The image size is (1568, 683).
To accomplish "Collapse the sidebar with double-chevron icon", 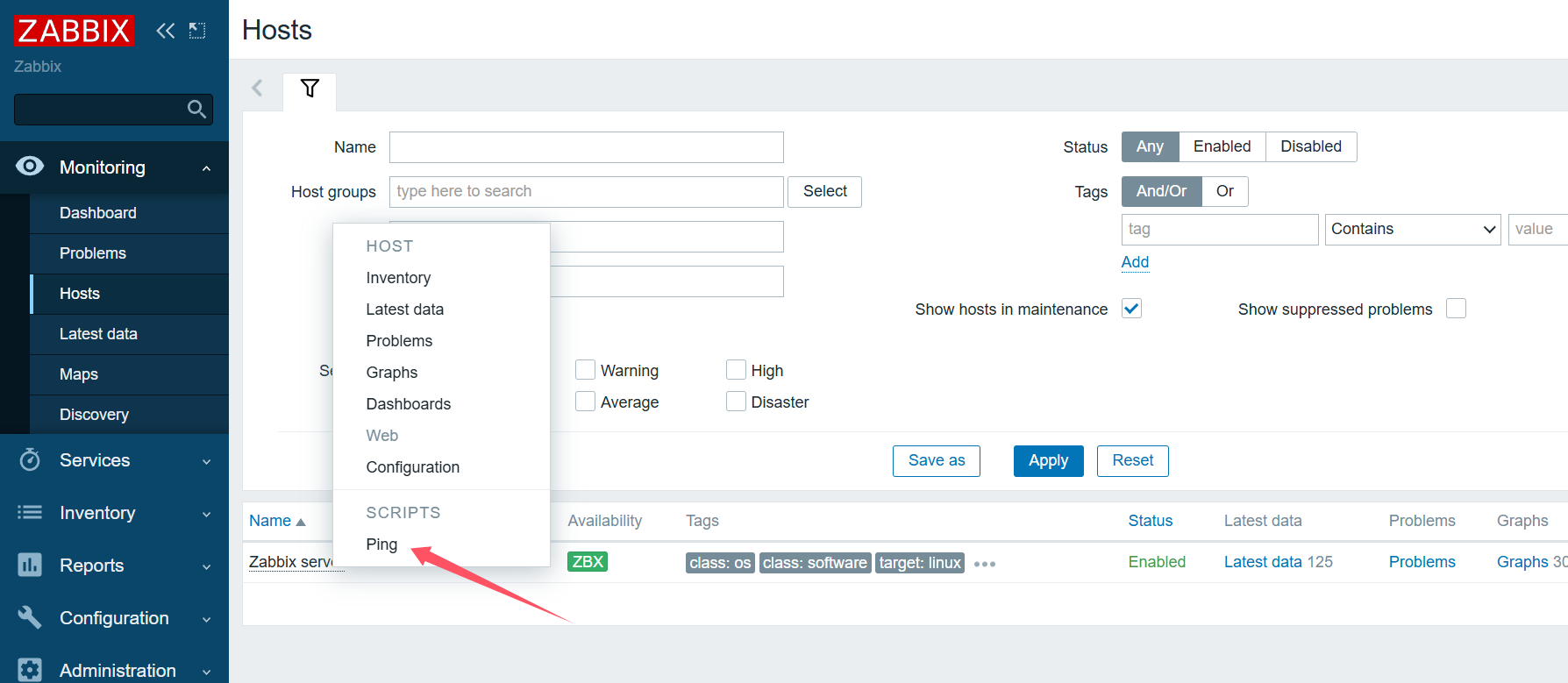I will pos(165,31).
